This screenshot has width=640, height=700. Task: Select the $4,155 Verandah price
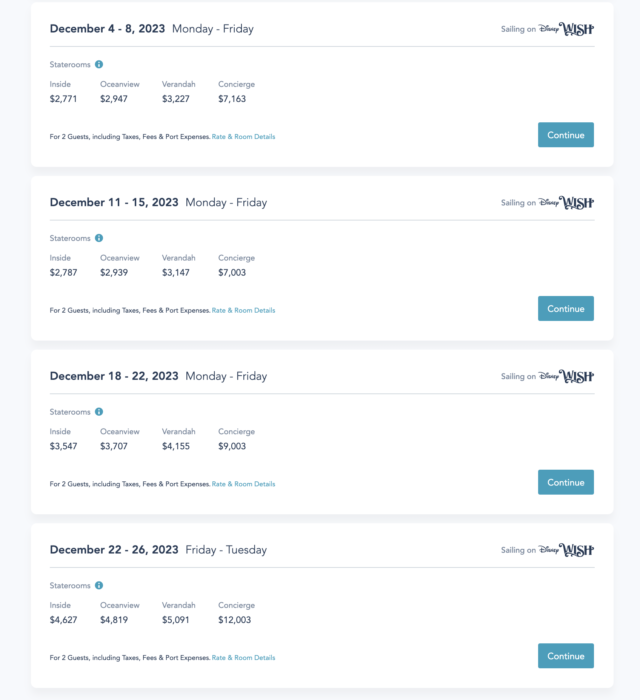pos(176,446)
